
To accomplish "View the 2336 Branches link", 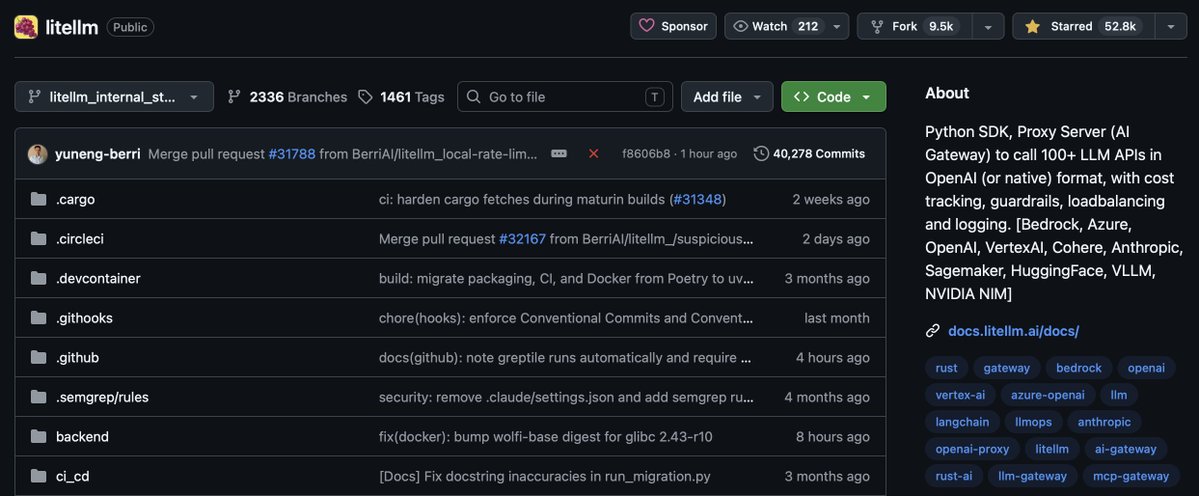I will (x=288, y=97).
